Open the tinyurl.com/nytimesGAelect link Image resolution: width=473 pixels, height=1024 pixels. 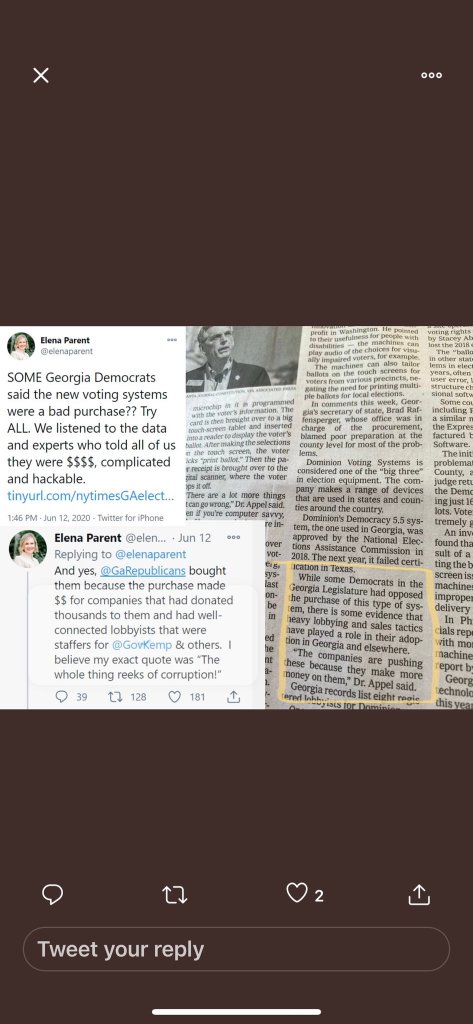(91, 496)
